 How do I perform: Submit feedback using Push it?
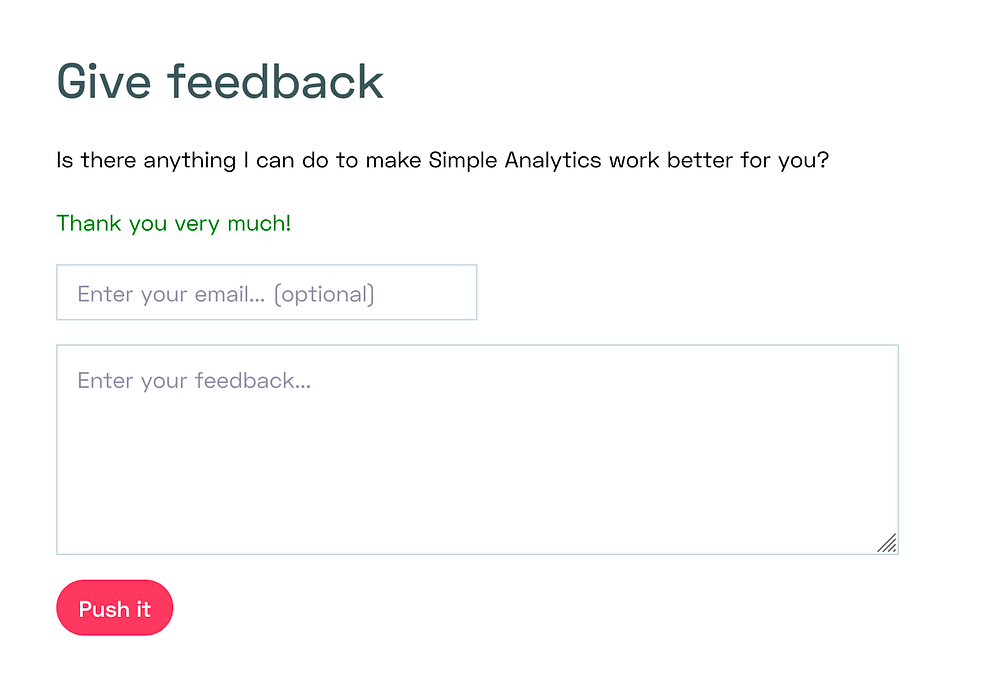point(115,608)
